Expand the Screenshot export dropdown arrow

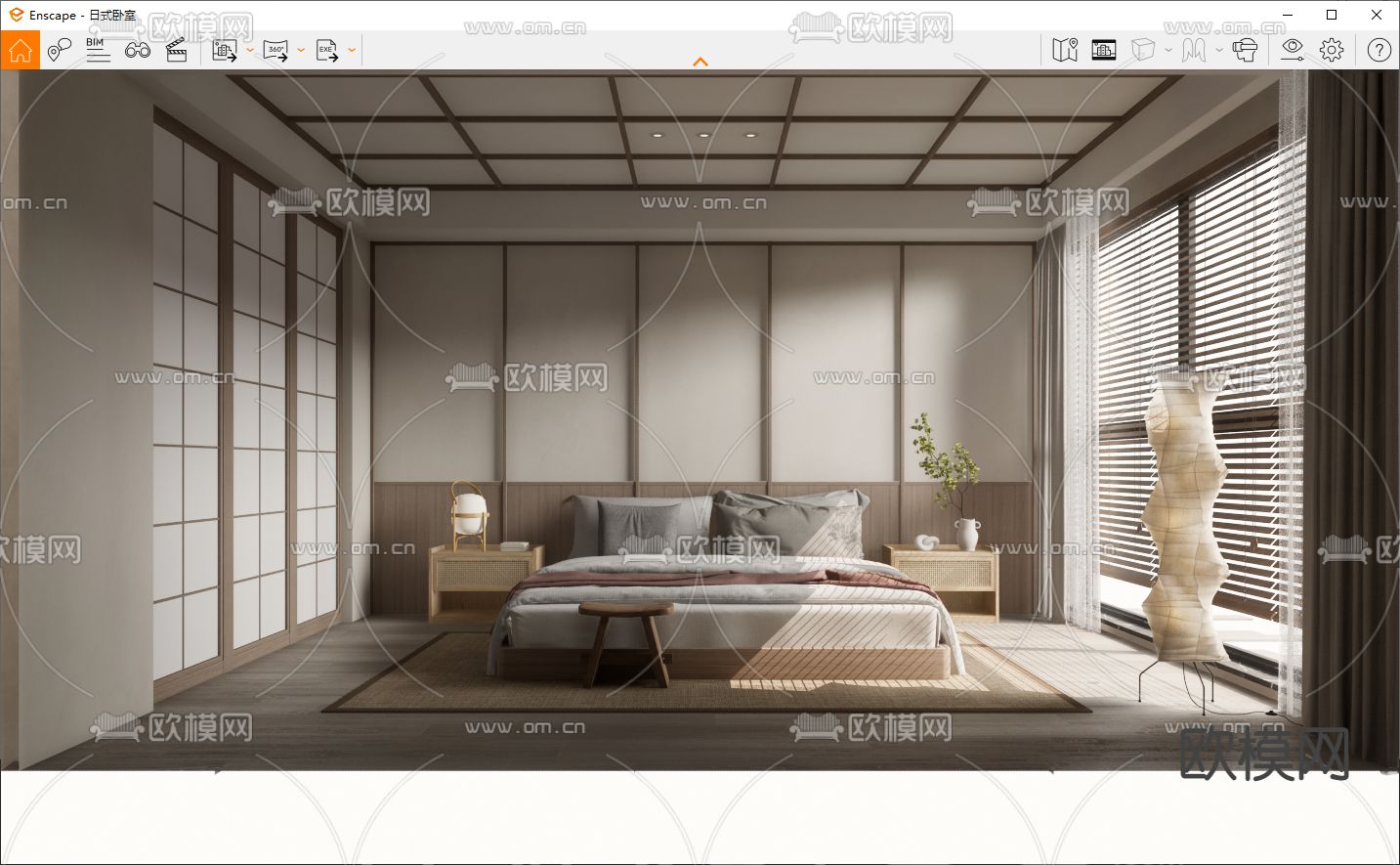(250, 50)
